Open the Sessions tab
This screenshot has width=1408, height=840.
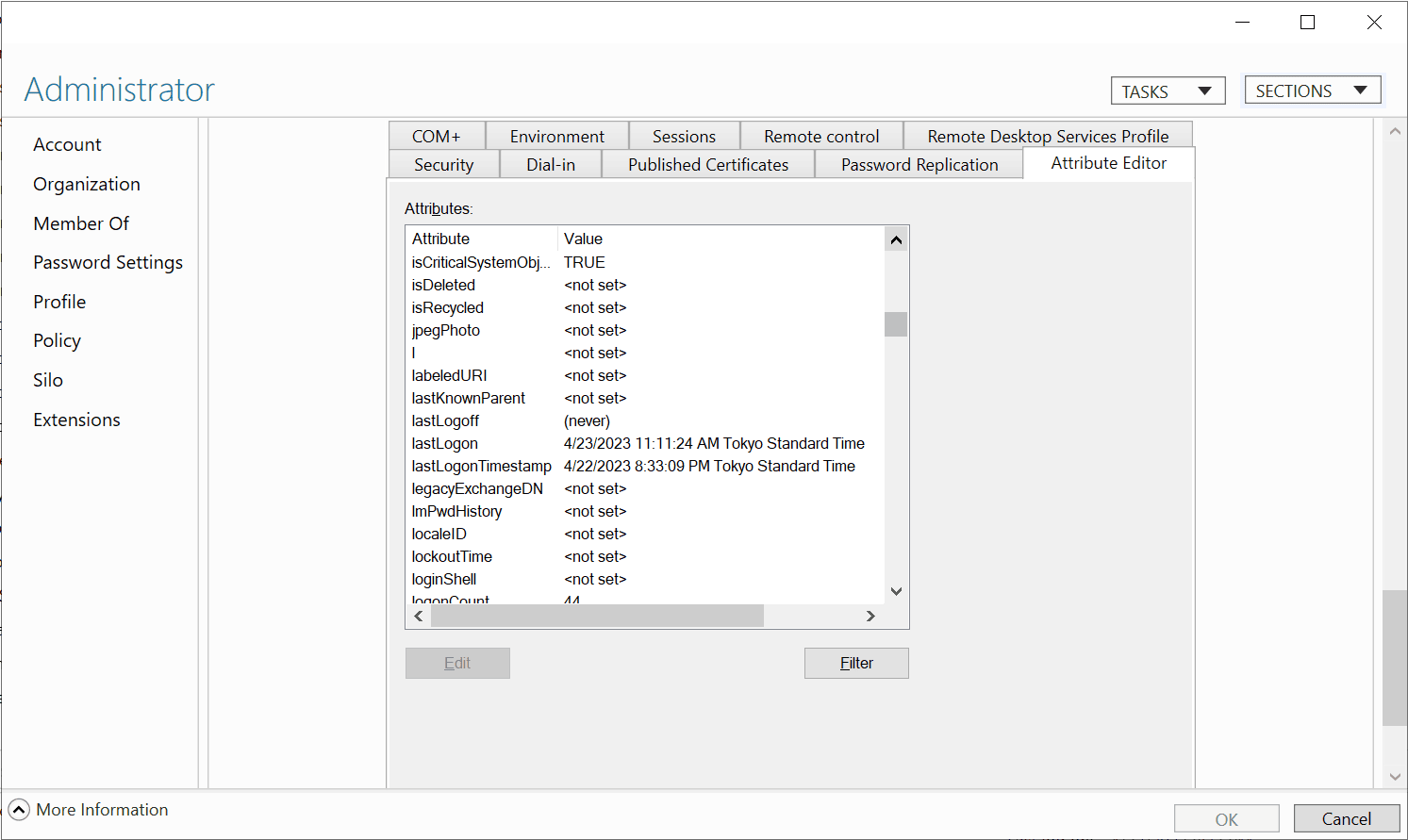coord(684,137)
